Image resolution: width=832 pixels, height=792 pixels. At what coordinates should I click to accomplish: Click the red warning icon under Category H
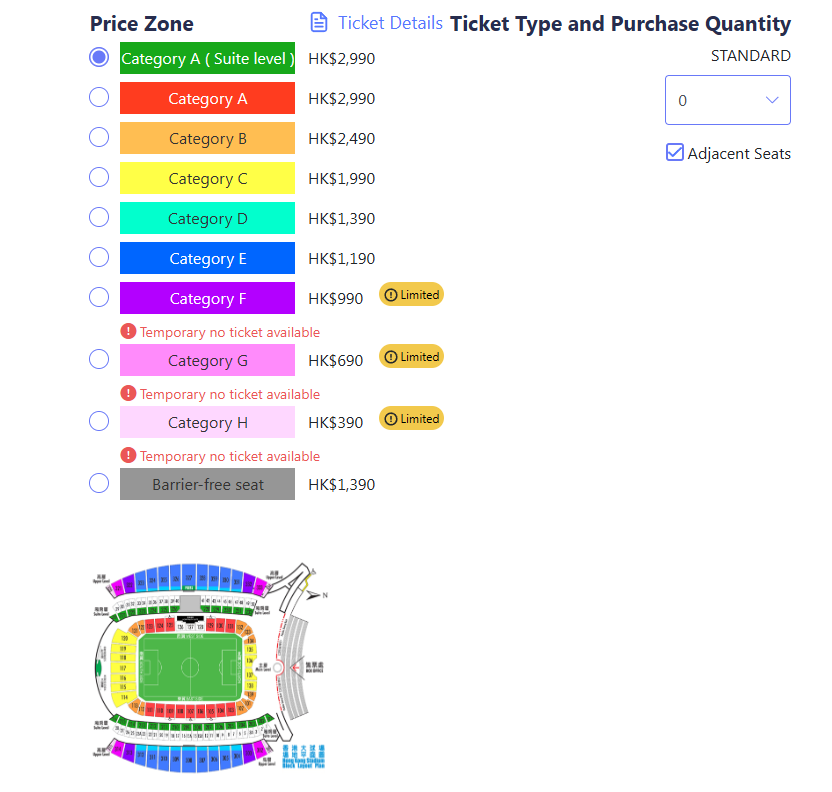coord(128,456)
